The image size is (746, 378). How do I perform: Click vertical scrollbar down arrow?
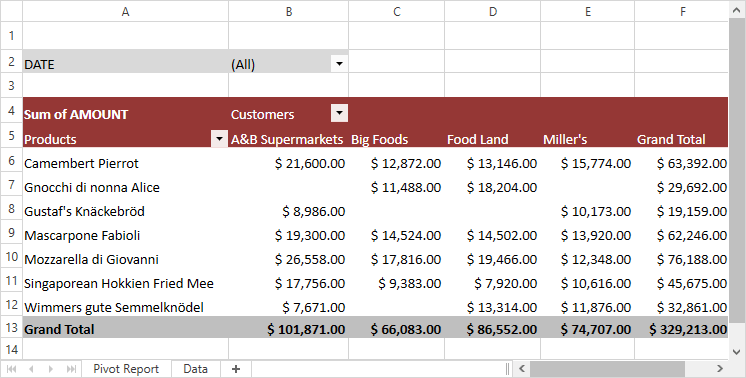click(x=736, y=352)
